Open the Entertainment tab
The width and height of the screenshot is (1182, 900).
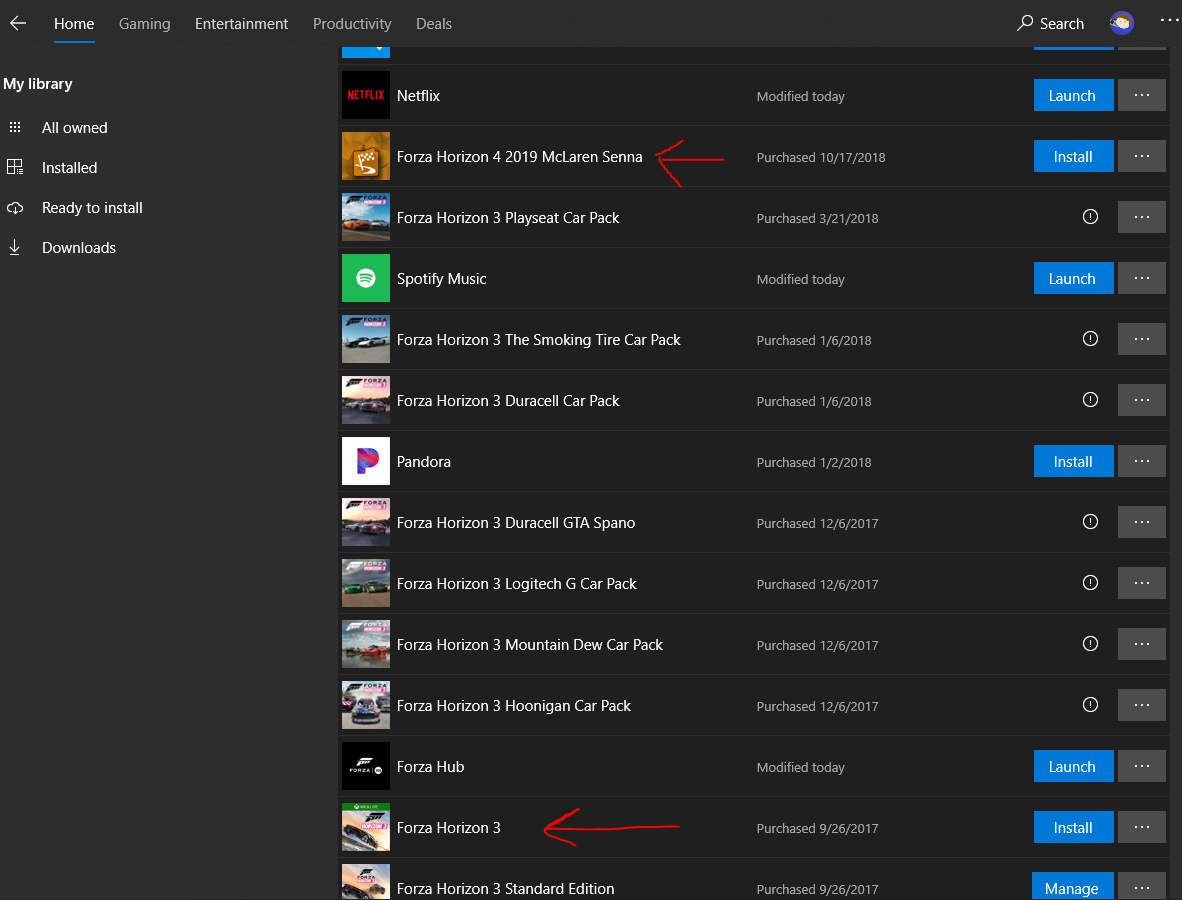point(241,23)
